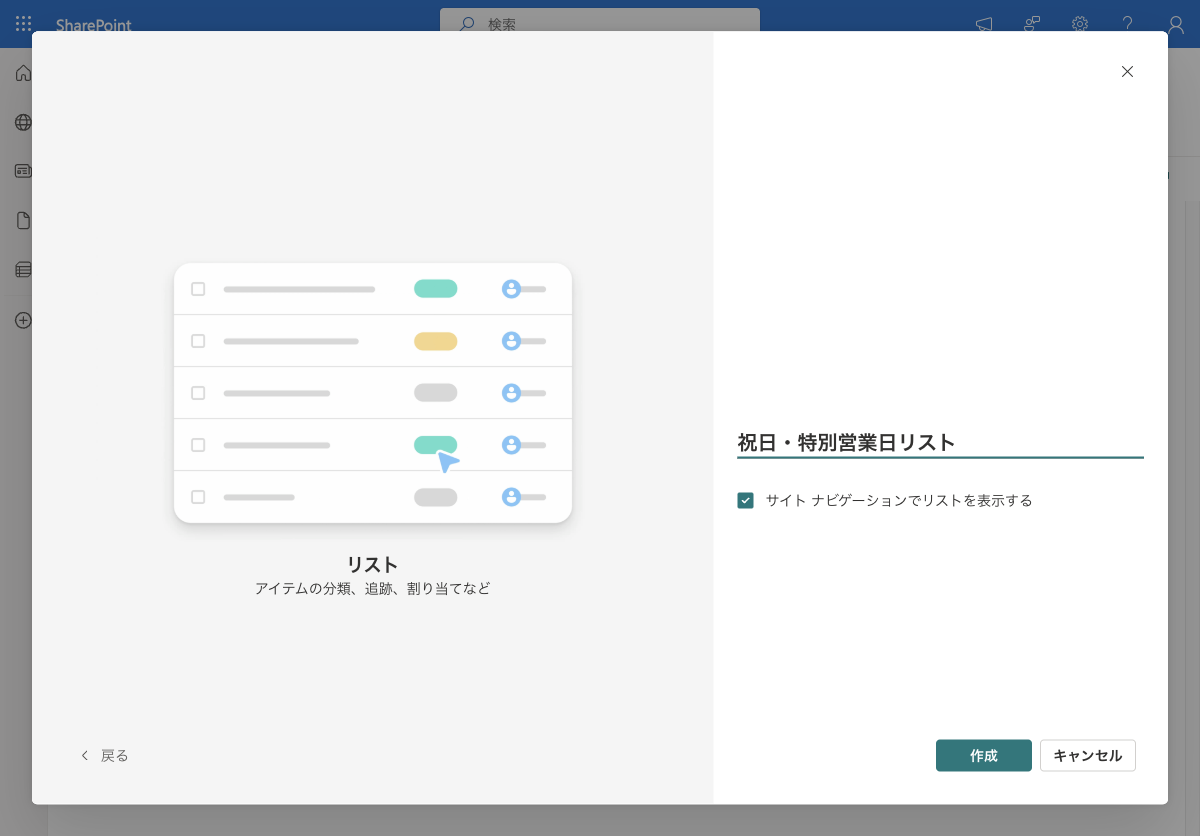This screenshot has height=836, width=1200.
Task: Open the megaphone what's new icon
Action: 984,24
